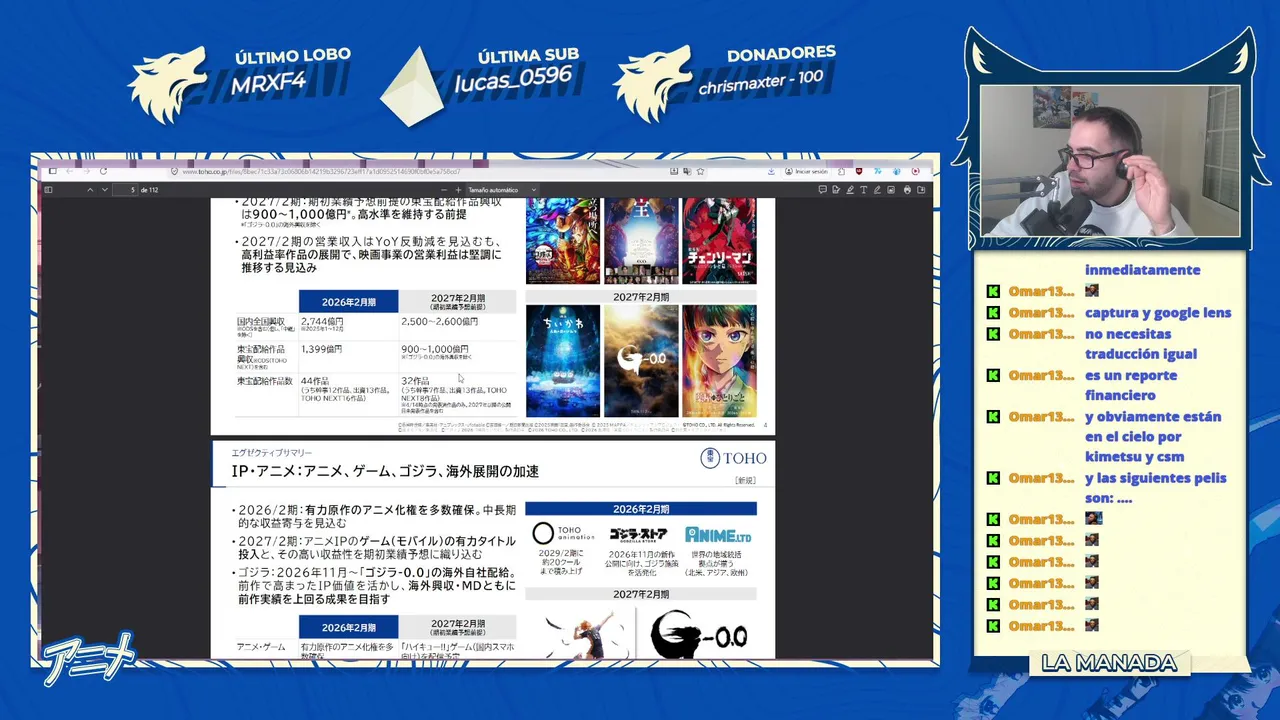Image resolution: width=1280 pixels, height=720 pixels.
Task: Click the MRXF4 último lobo name
Action: [x=268, y=82]
